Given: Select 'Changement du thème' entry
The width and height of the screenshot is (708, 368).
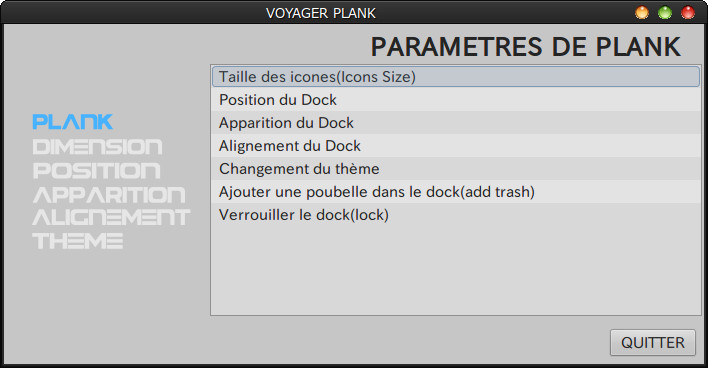Looking at the screenshot, I should coord(456,169).
